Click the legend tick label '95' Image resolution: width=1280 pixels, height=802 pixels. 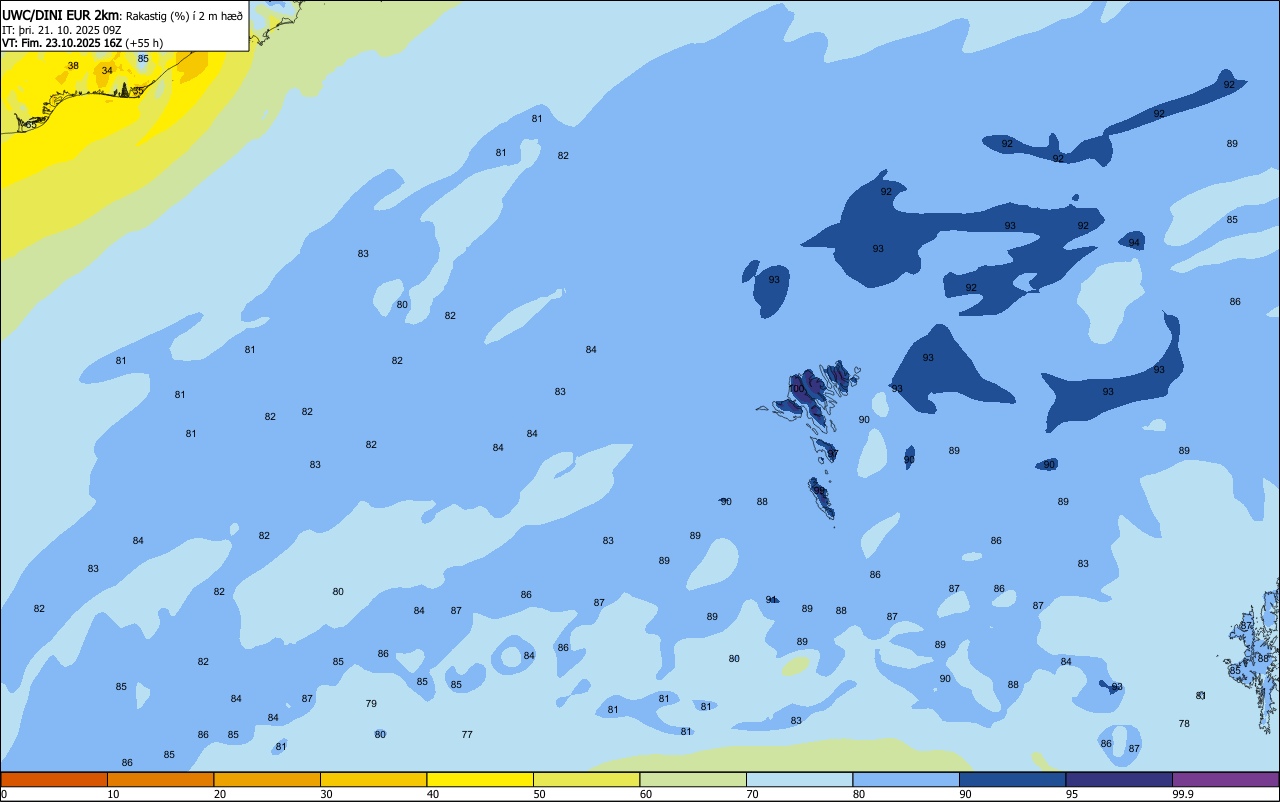(x=1072, y=794)
